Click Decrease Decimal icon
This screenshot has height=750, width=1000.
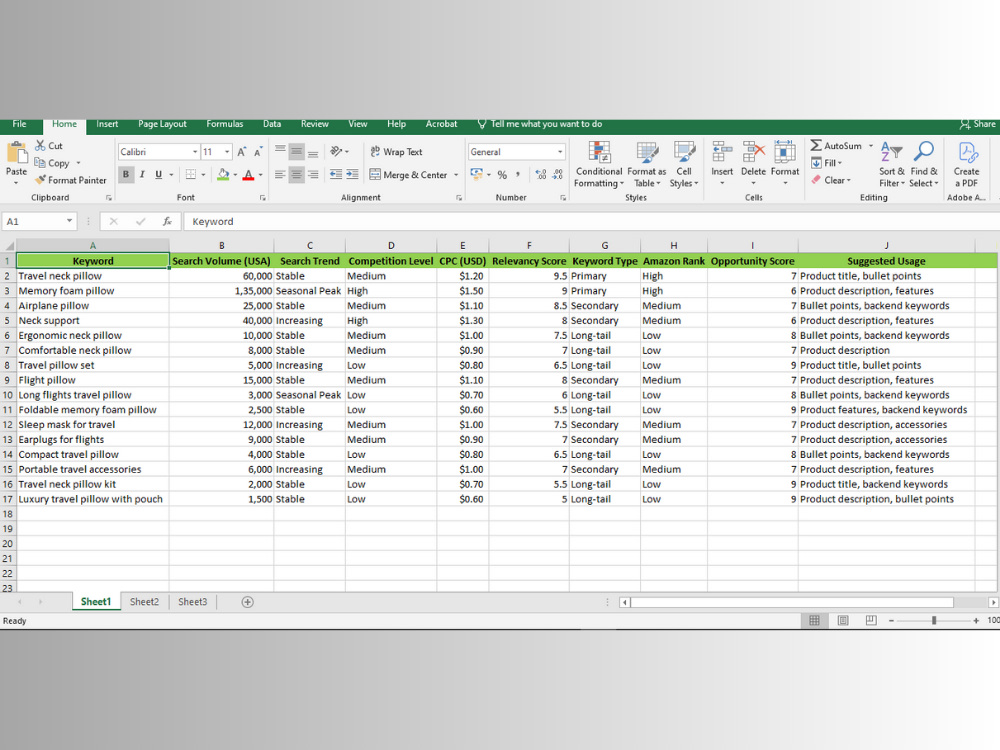(557, 174)
